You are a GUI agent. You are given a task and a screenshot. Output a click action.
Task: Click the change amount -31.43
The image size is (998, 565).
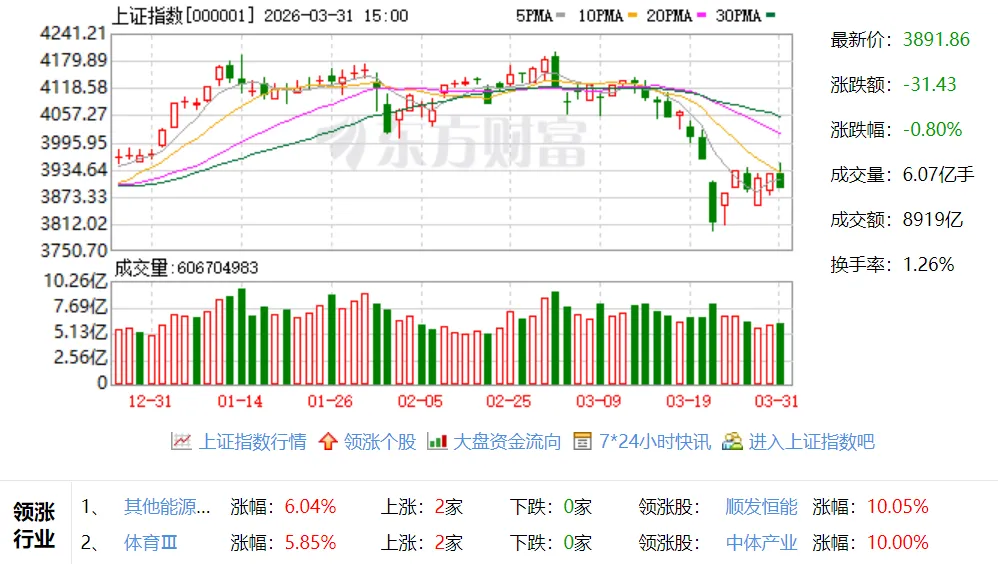[930, 85]
